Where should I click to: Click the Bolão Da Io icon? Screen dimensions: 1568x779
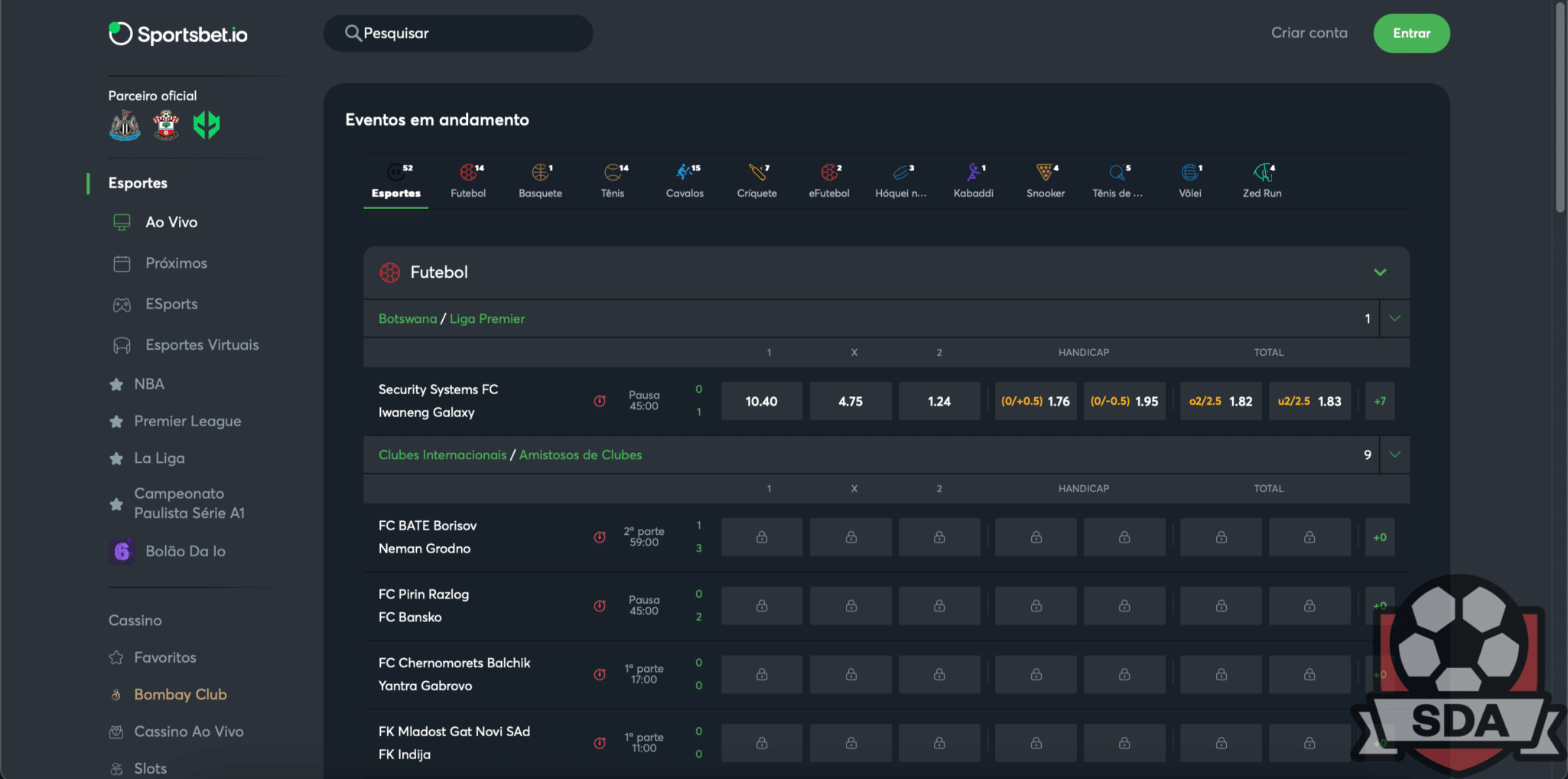pyautogui.click(x=122, y=551)
